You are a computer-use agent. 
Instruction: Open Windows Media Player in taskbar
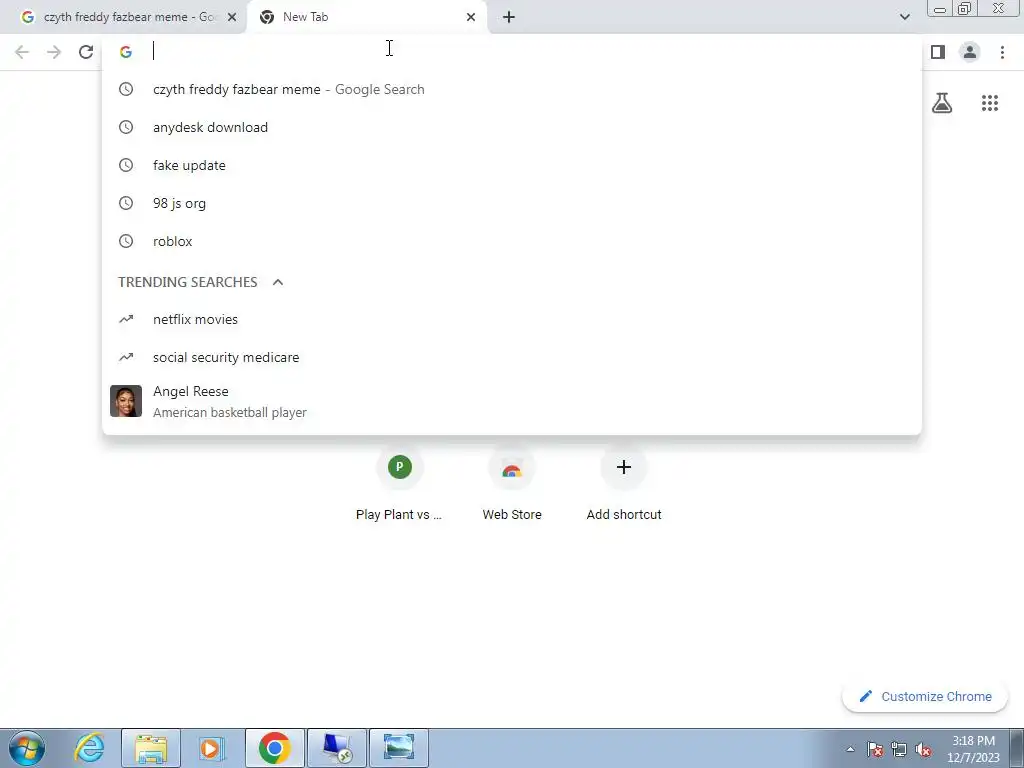212,748
